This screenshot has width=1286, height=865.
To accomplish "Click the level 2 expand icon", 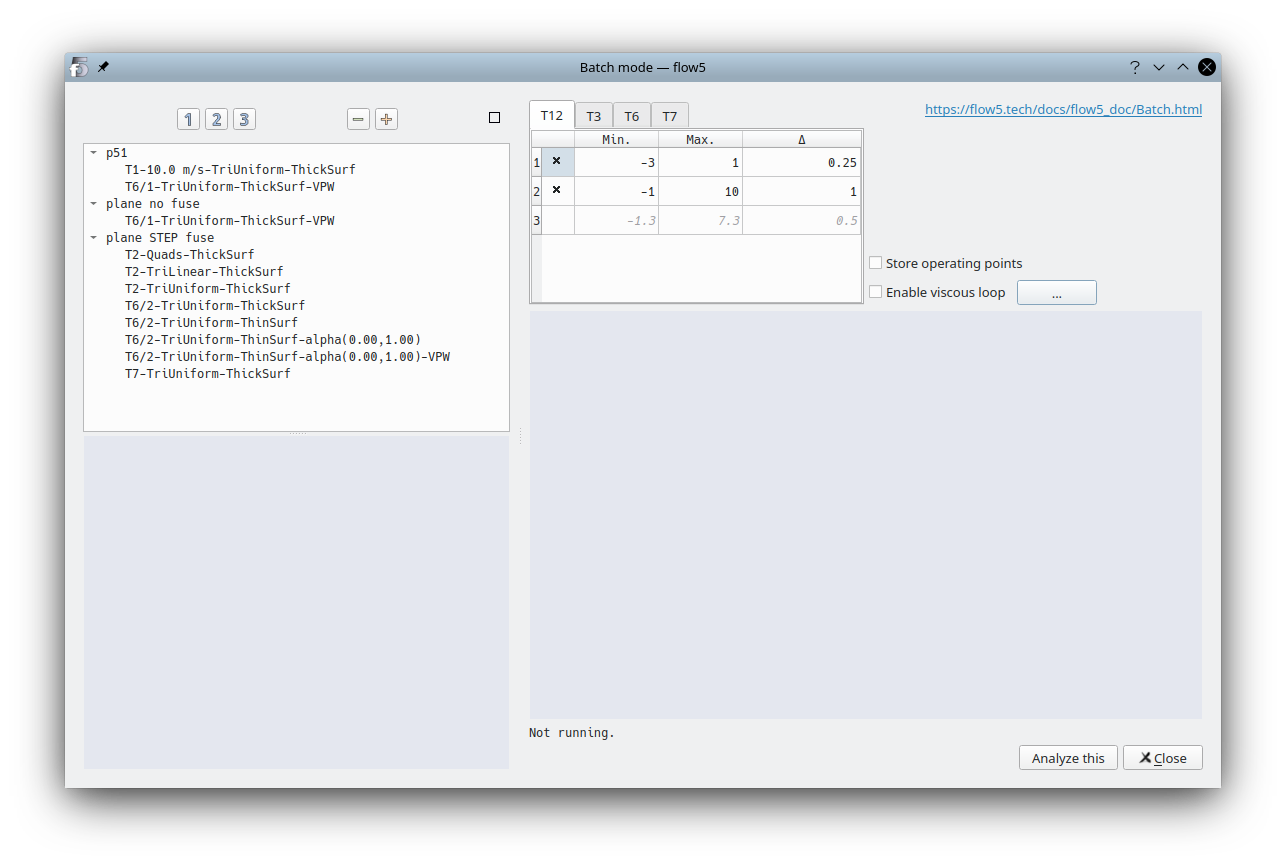I will pyautogui.click(x=216, y=119).
